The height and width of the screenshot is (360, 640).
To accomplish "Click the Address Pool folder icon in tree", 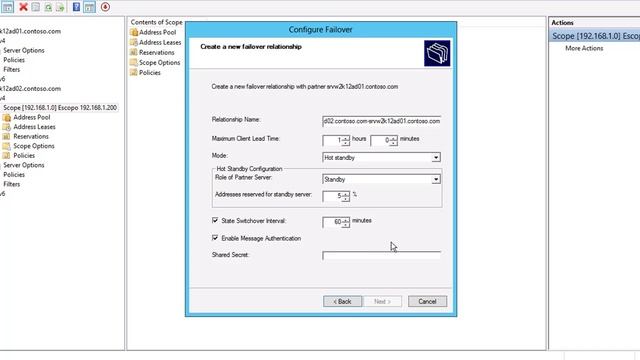I will [7, 118].
